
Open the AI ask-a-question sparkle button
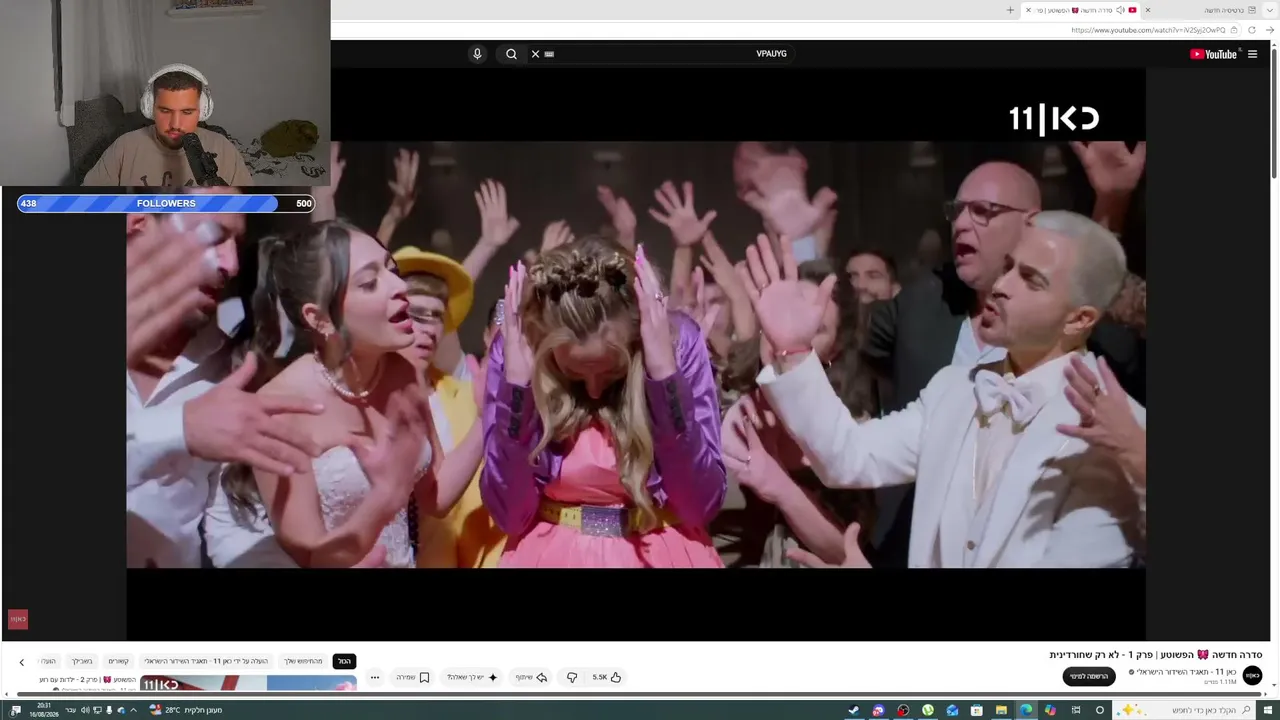point(473,677)
